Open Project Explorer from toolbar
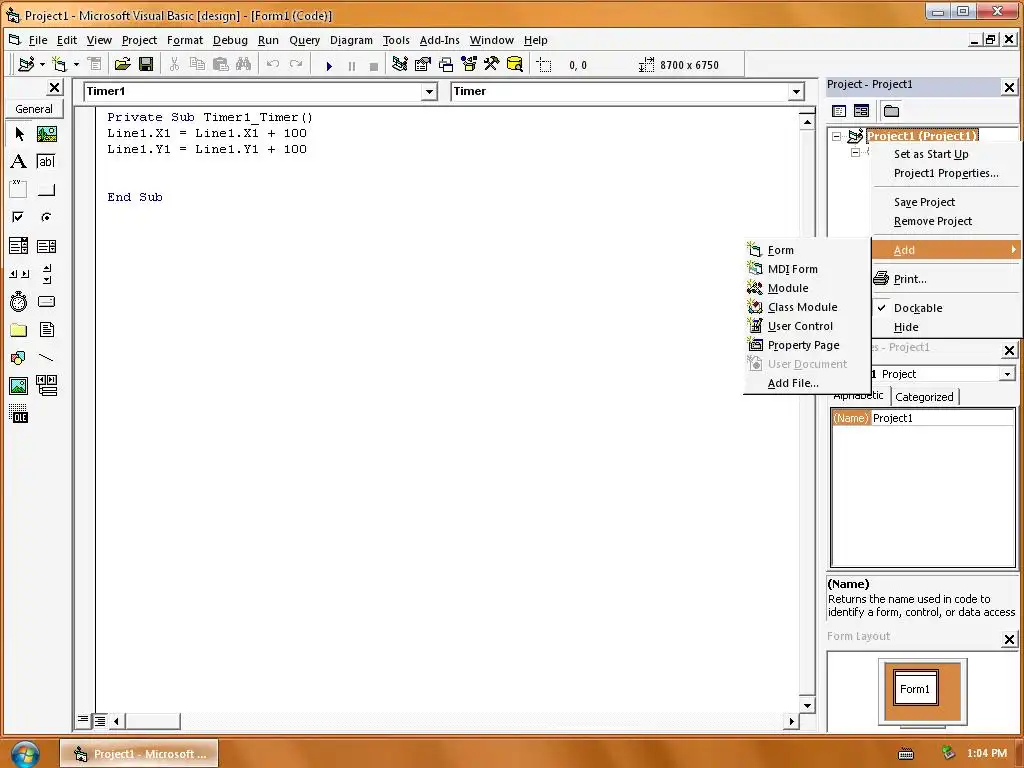Image resolution: width=1024 pixels, height=768 pixels. click(400, 64)
